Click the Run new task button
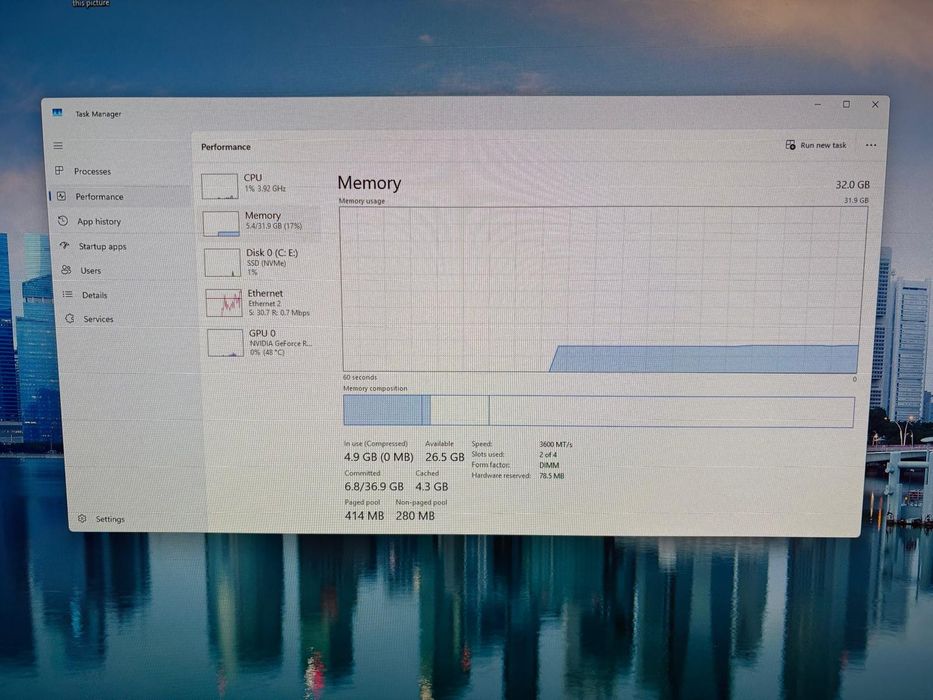Image resolution: width=933 pixels, height=700 pixels. (x=816, y=145)
